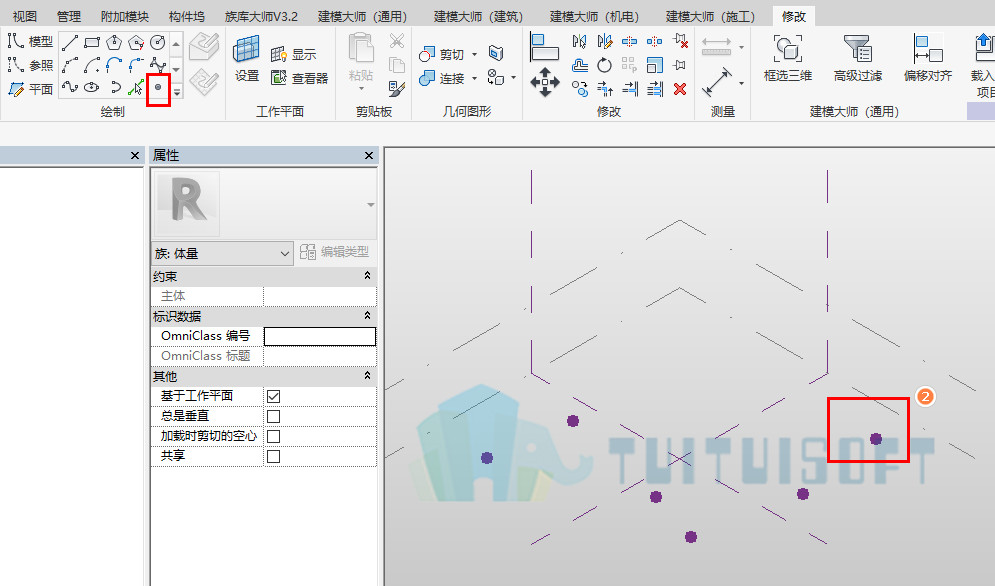Collapse the 约束 section
The image size is (995, 586).
tap(367, 276)
